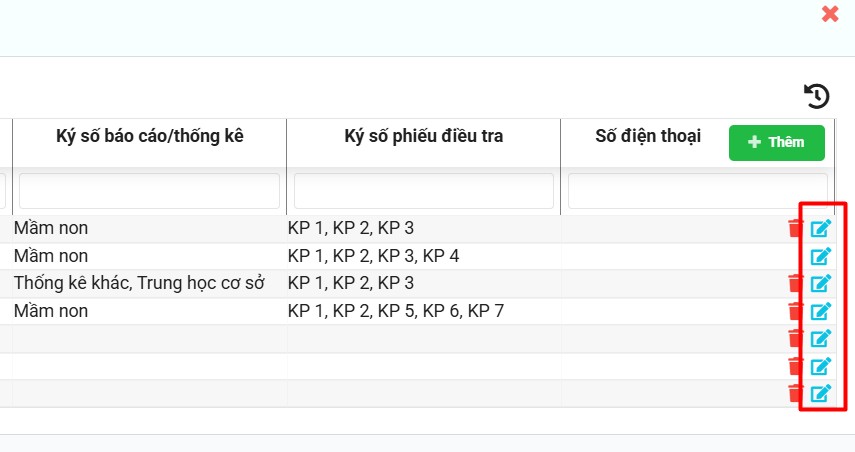Delete the first Mầm non row
Viewport: 855px width, 452px height.
pyautogui.click(x=795, y=228)
